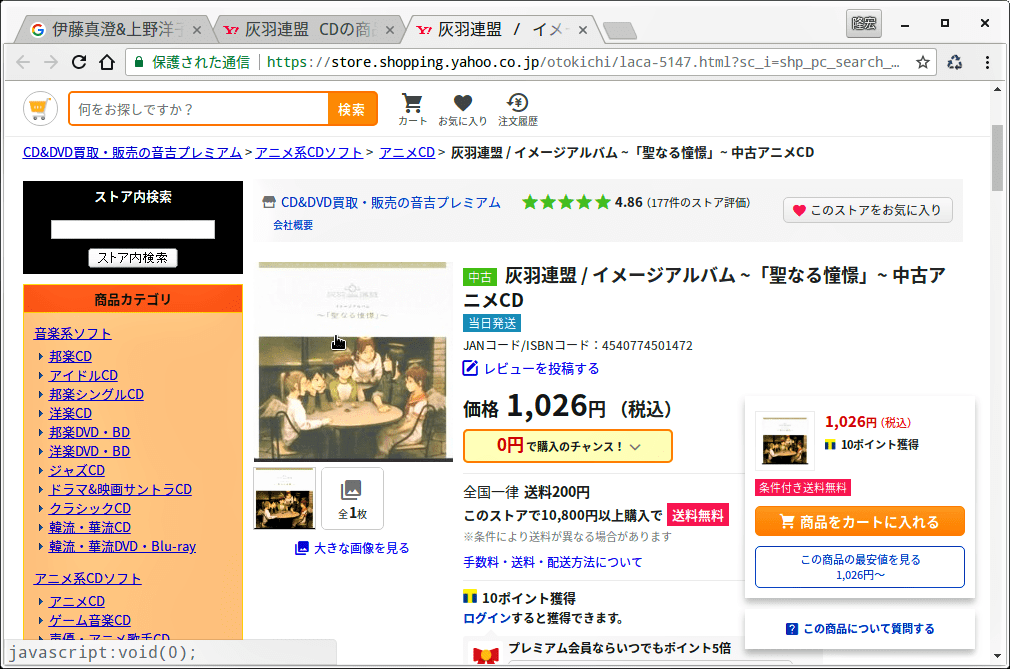The height and width of the screenshot is (669, 1010).
Task: Click the enlarge image icon beside 大きな画像を見る
Action: click(x=301, y=548)
